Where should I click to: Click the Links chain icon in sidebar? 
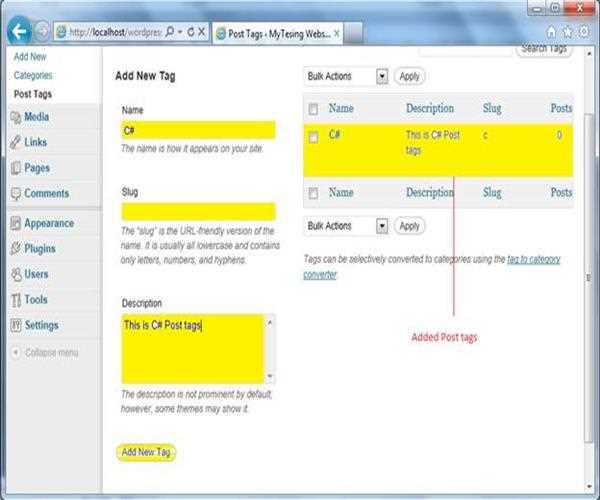[x=15, y=143]
